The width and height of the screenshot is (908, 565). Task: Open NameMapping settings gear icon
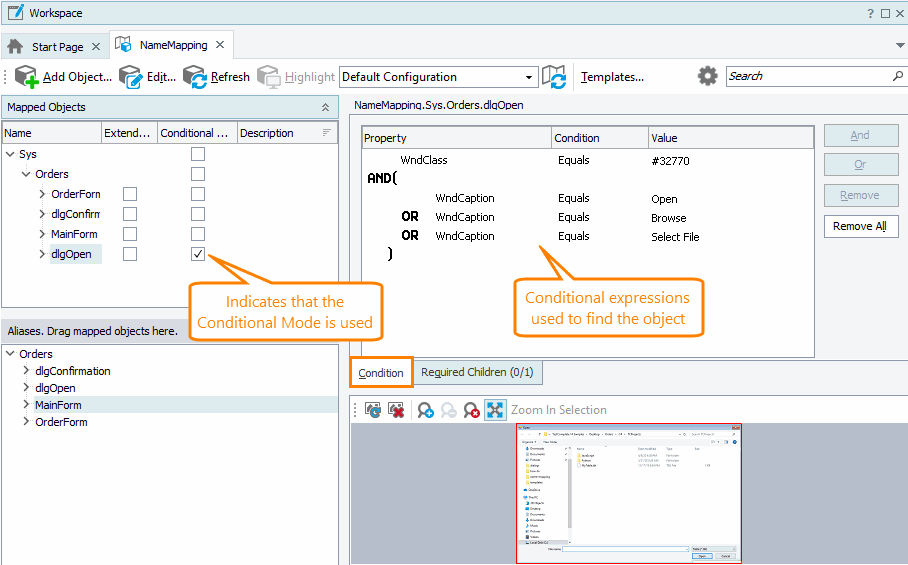pyautogui.click(x=707, y=76)
